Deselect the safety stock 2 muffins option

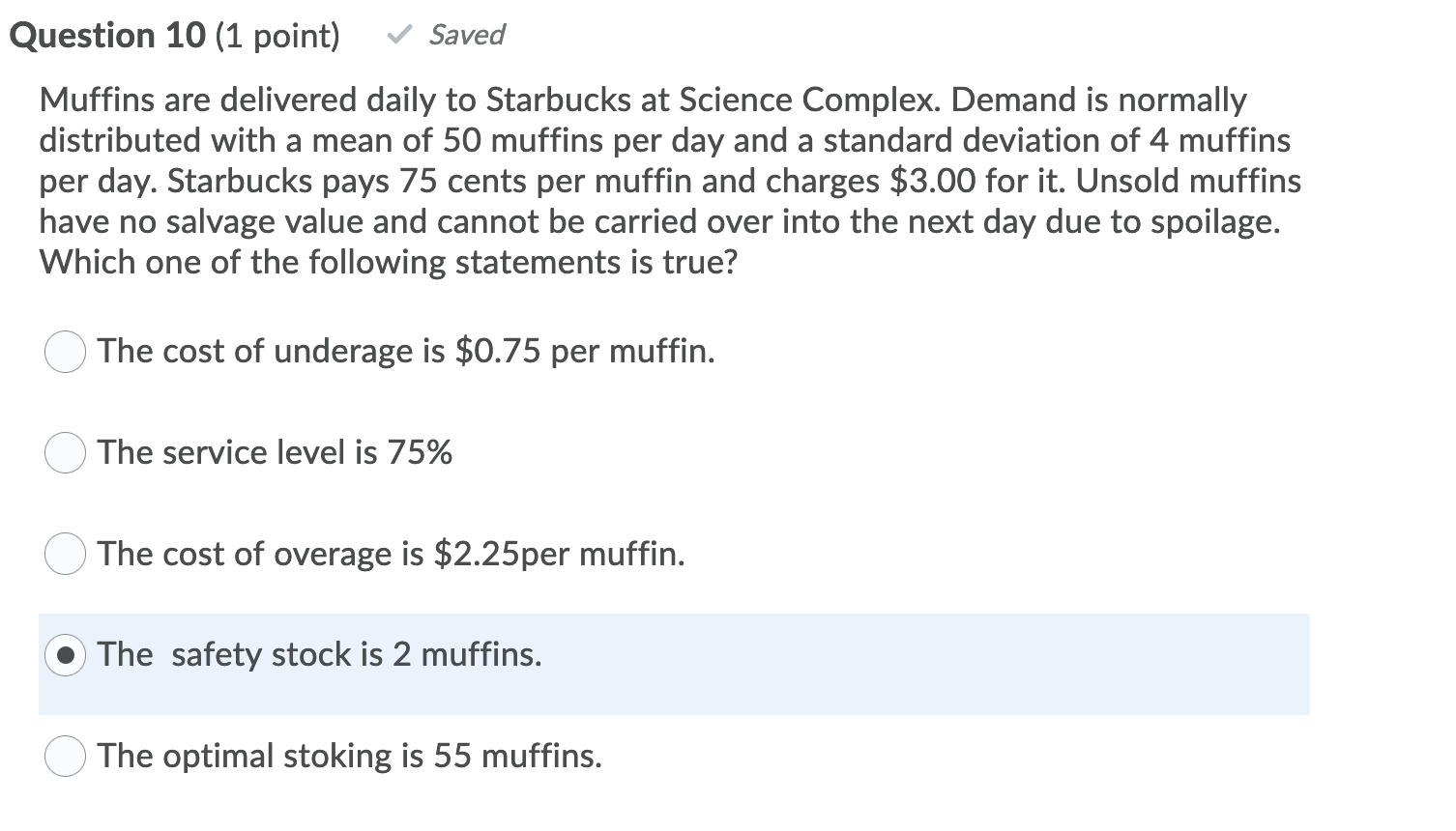64,654
